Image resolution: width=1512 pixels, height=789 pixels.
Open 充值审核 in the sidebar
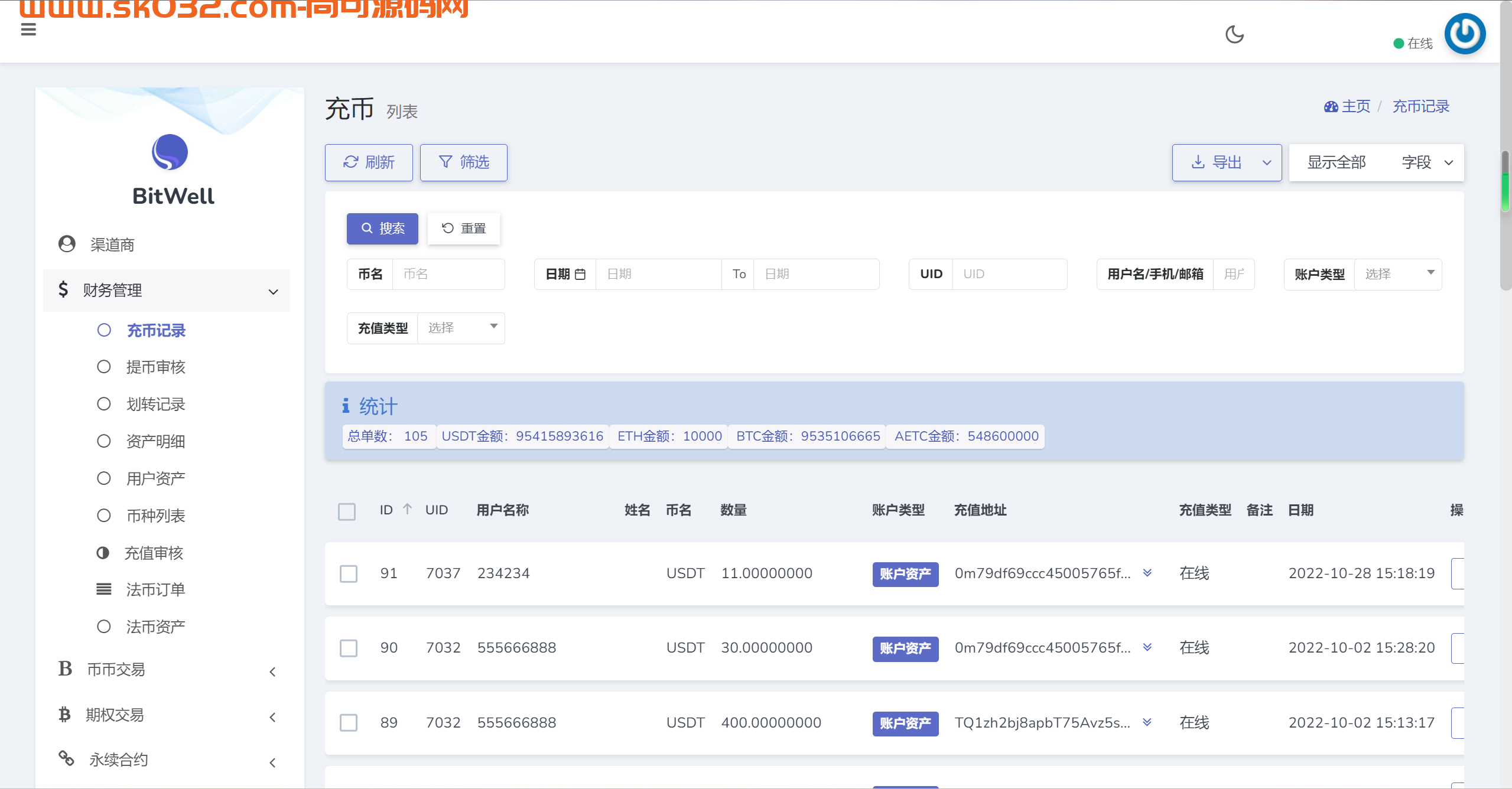154,553
